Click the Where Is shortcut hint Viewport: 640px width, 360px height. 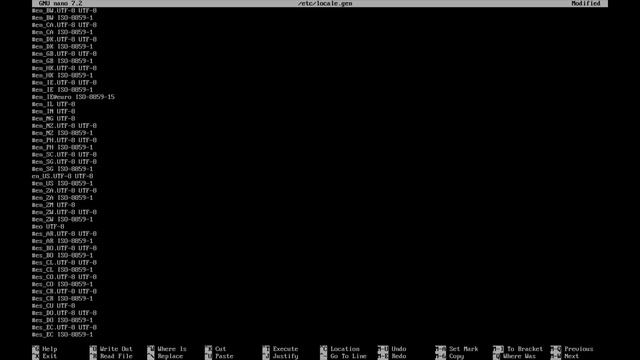[167, 349]
